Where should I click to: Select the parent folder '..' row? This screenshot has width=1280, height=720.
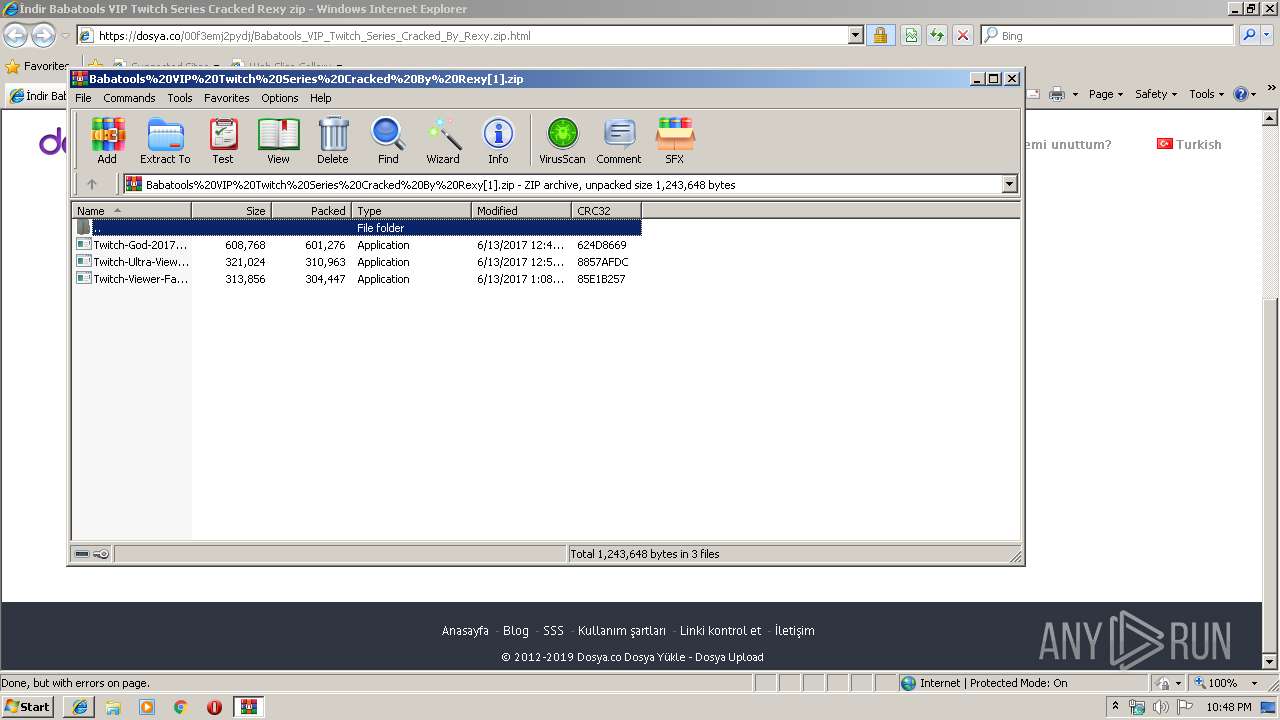pyautogui.click(x=357, y=228)
